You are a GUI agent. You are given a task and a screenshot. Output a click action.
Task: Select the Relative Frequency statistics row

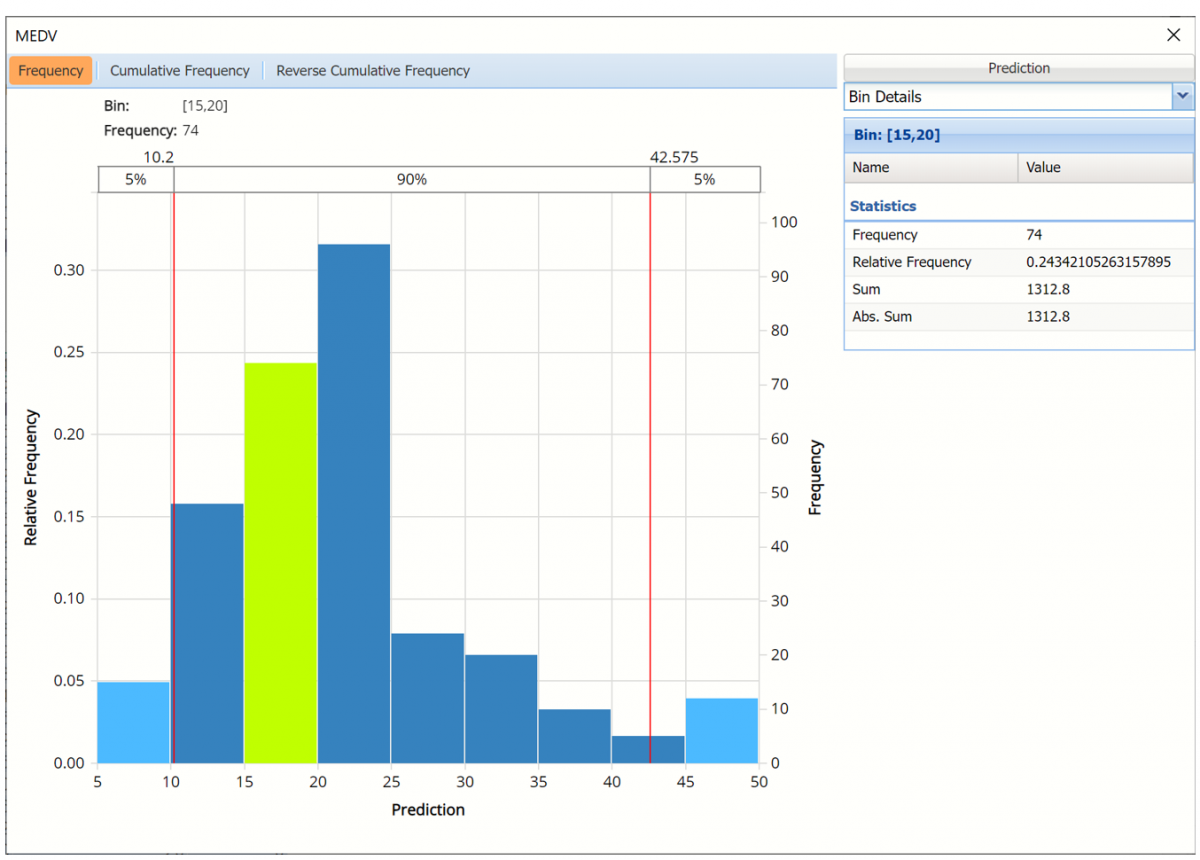tap(911, 262)
